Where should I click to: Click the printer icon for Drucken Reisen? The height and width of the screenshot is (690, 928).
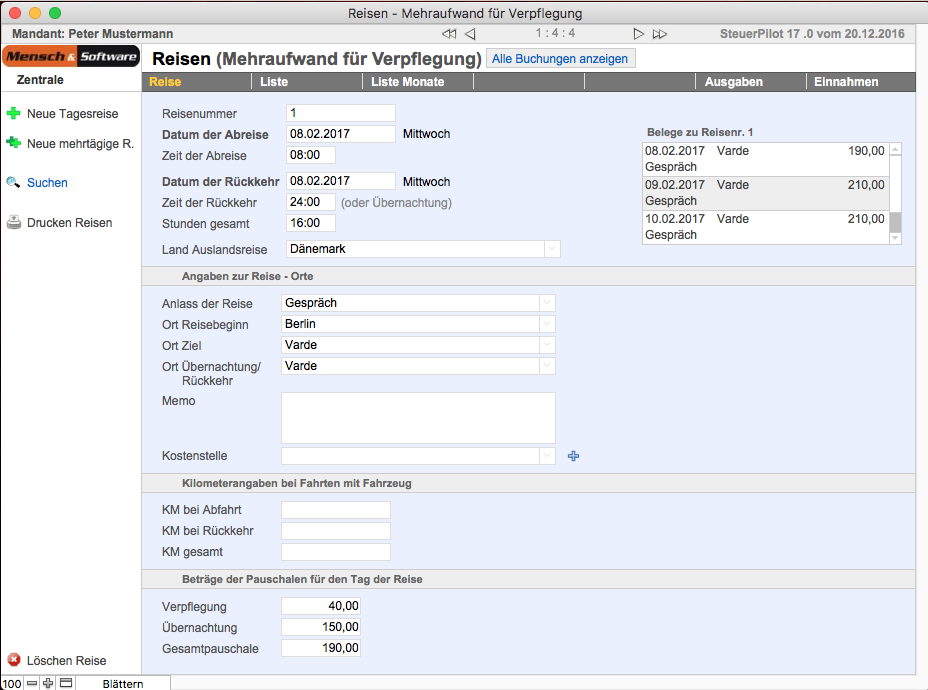(x=14, y=223)
